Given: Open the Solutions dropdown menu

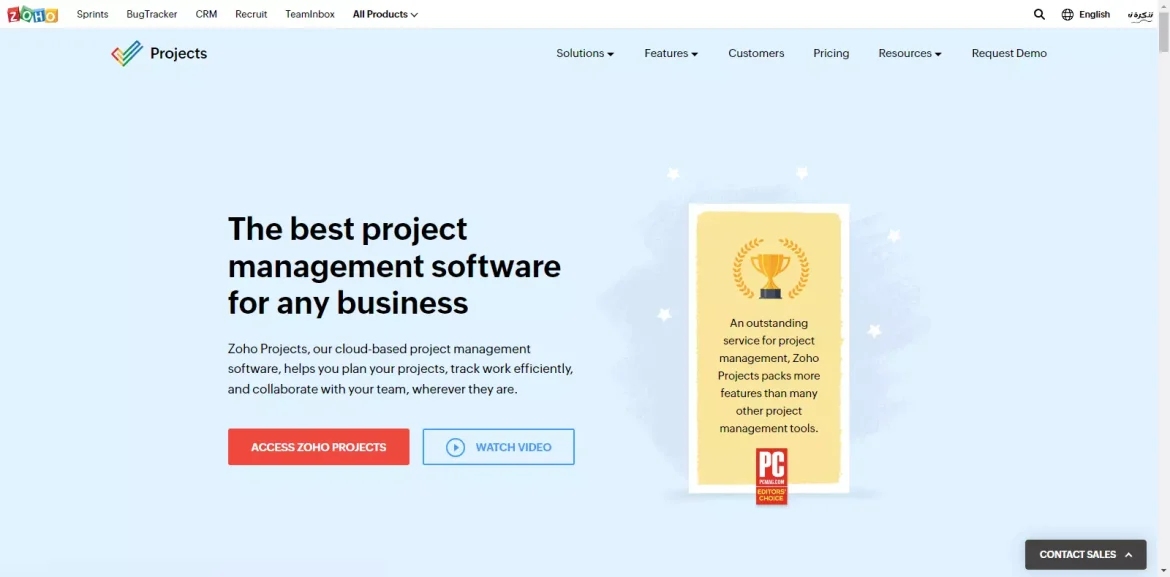Looking at the screenshot, I should point(585,54).
